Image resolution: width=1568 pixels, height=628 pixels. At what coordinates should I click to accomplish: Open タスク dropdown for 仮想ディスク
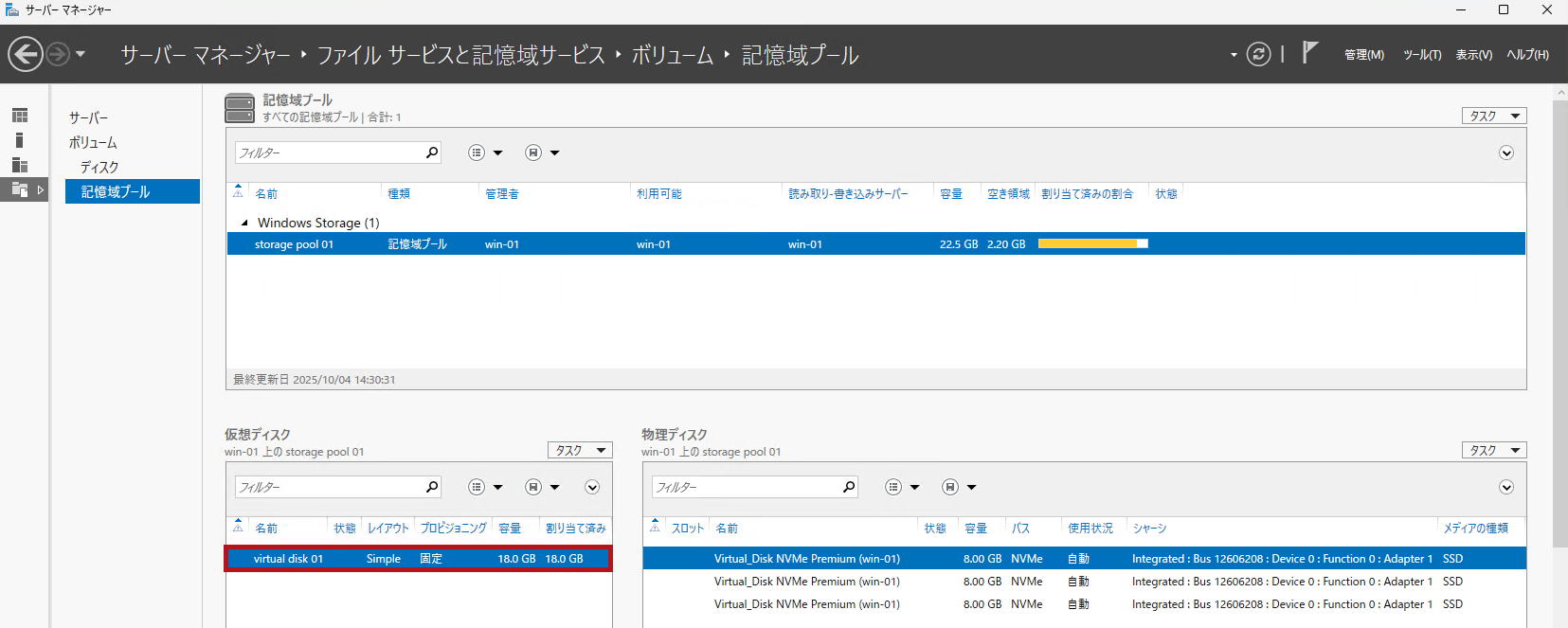tap(580, 450)
